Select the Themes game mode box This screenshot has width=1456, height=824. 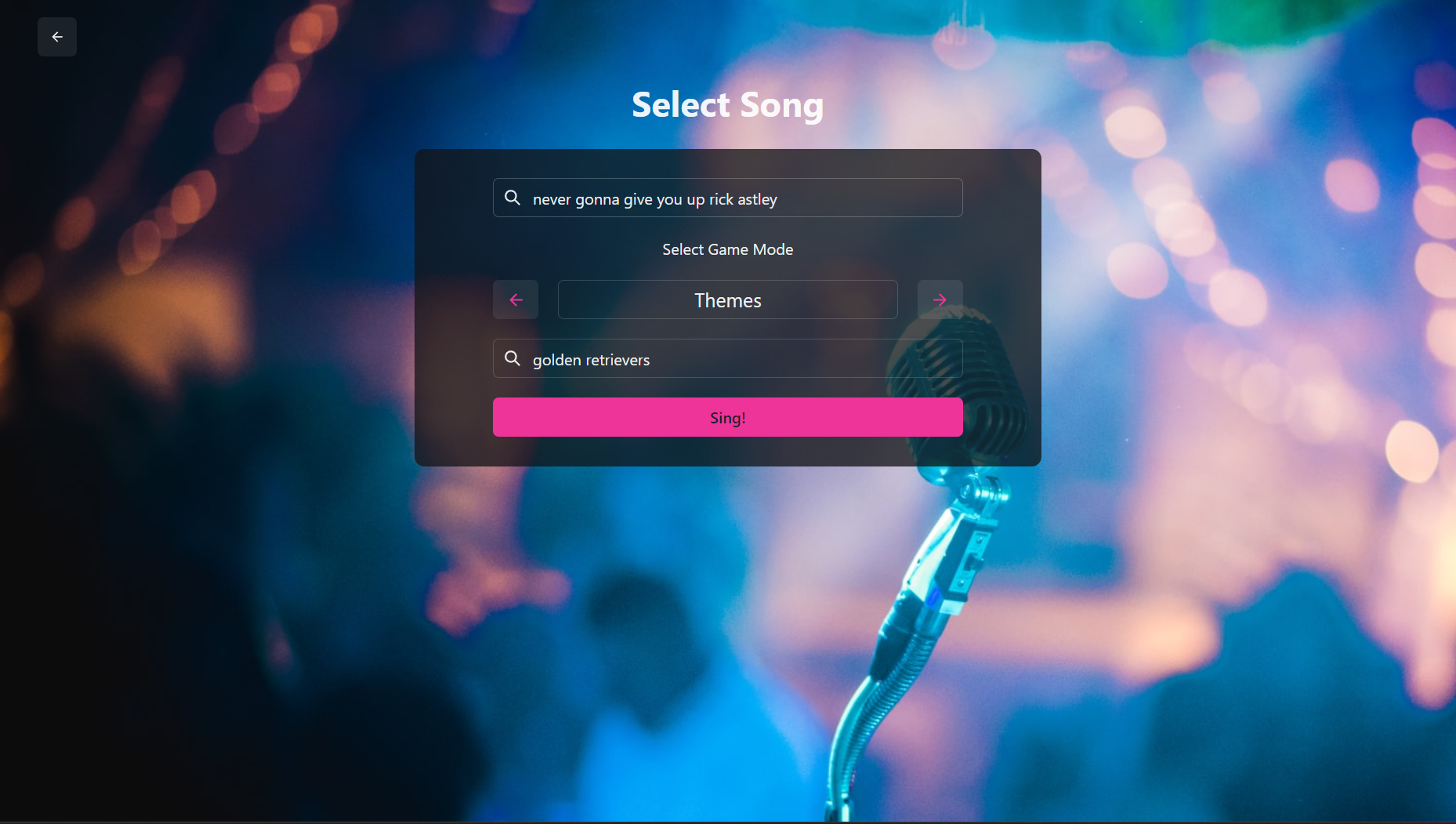point(728,299)
